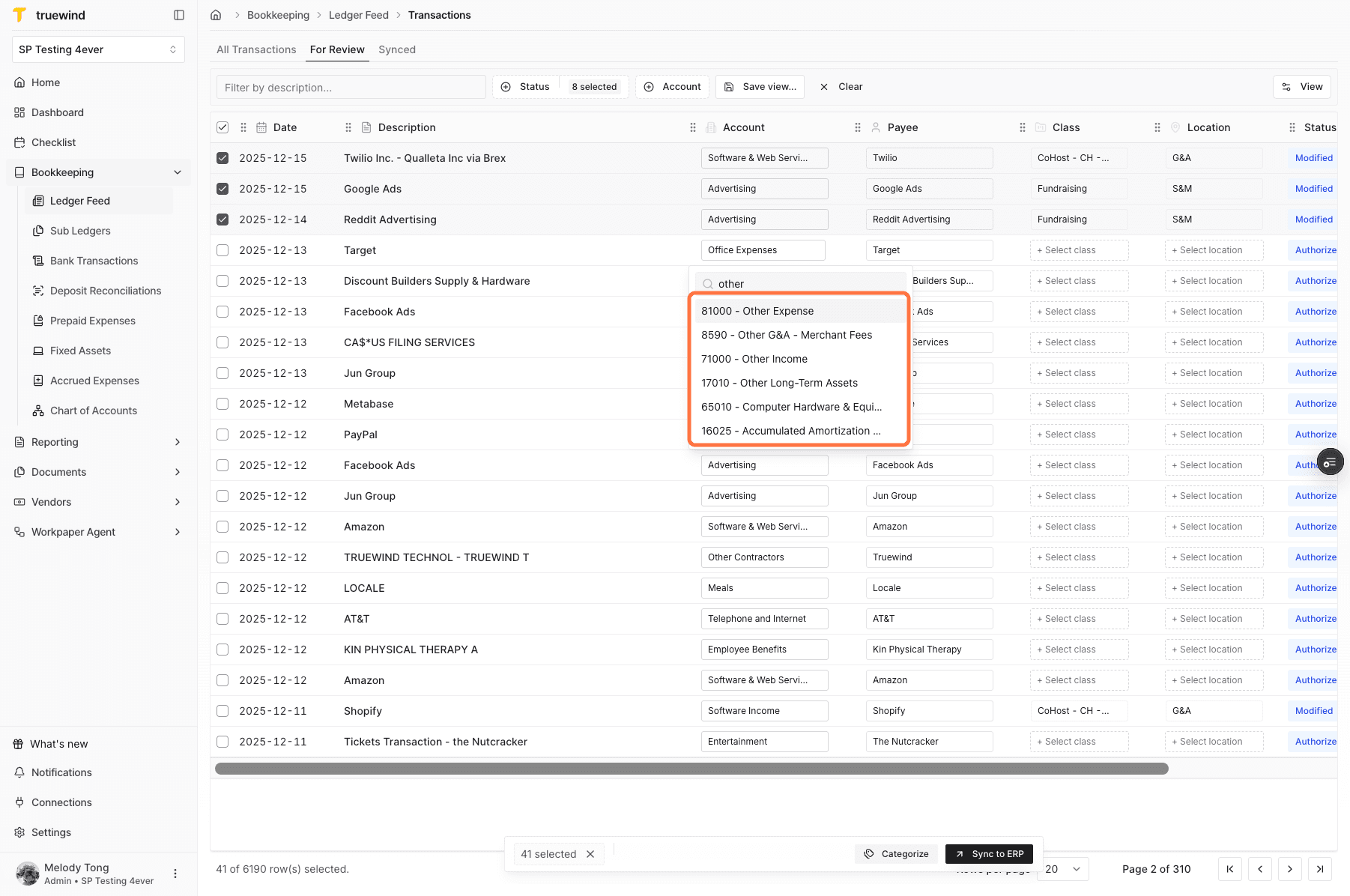Image resolution: width=1350 pixels, height=896 pixels.
Task: Select 17010 - Other Long-Term Assets
Action: [x=799, y=383]
